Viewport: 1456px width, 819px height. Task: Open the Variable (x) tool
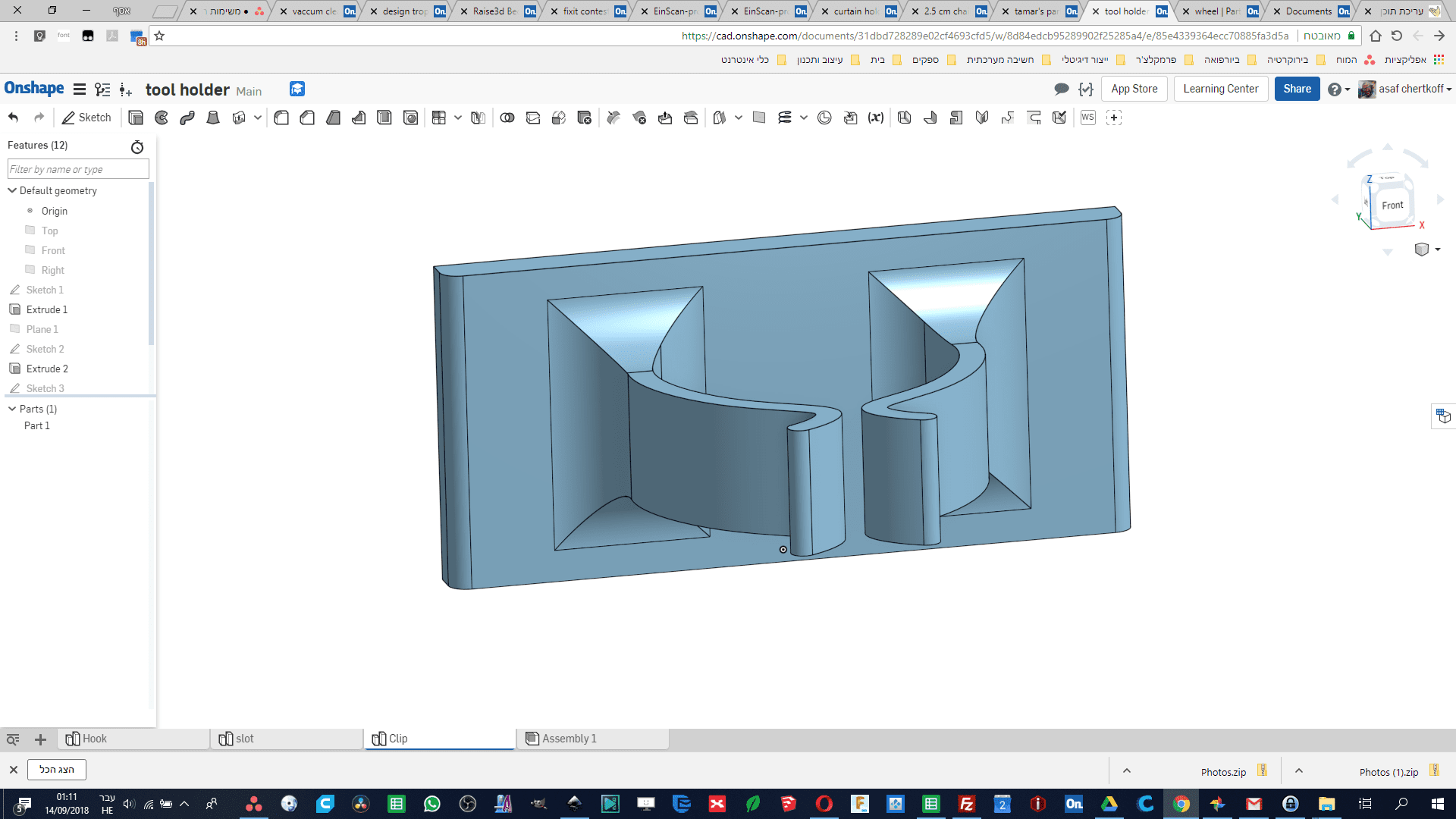(x=876, y=118)
